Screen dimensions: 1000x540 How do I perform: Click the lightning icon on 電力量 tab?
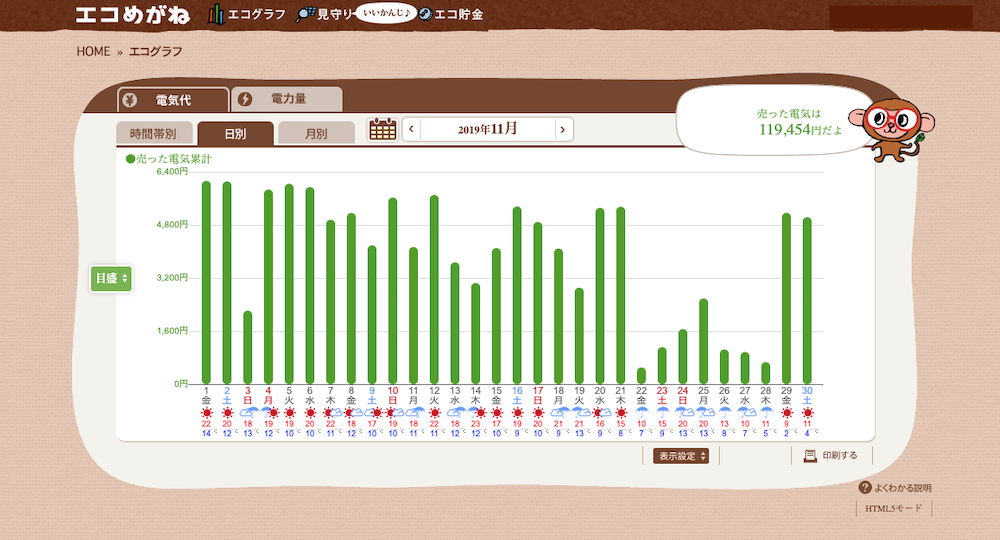point(245,99)
